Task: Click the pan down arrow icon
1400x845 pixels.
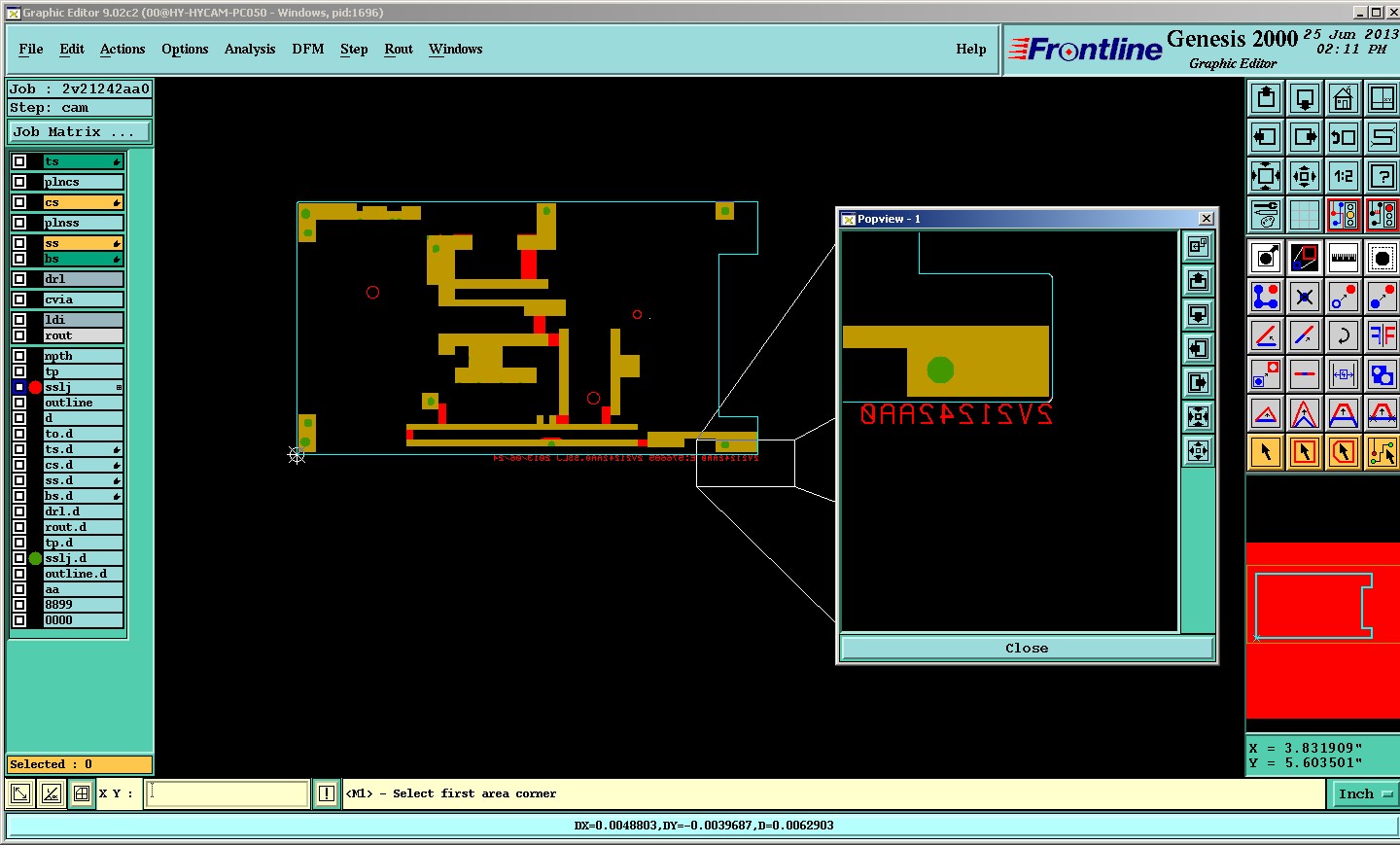Action: pyautogui.click(x=1305, y=98)
